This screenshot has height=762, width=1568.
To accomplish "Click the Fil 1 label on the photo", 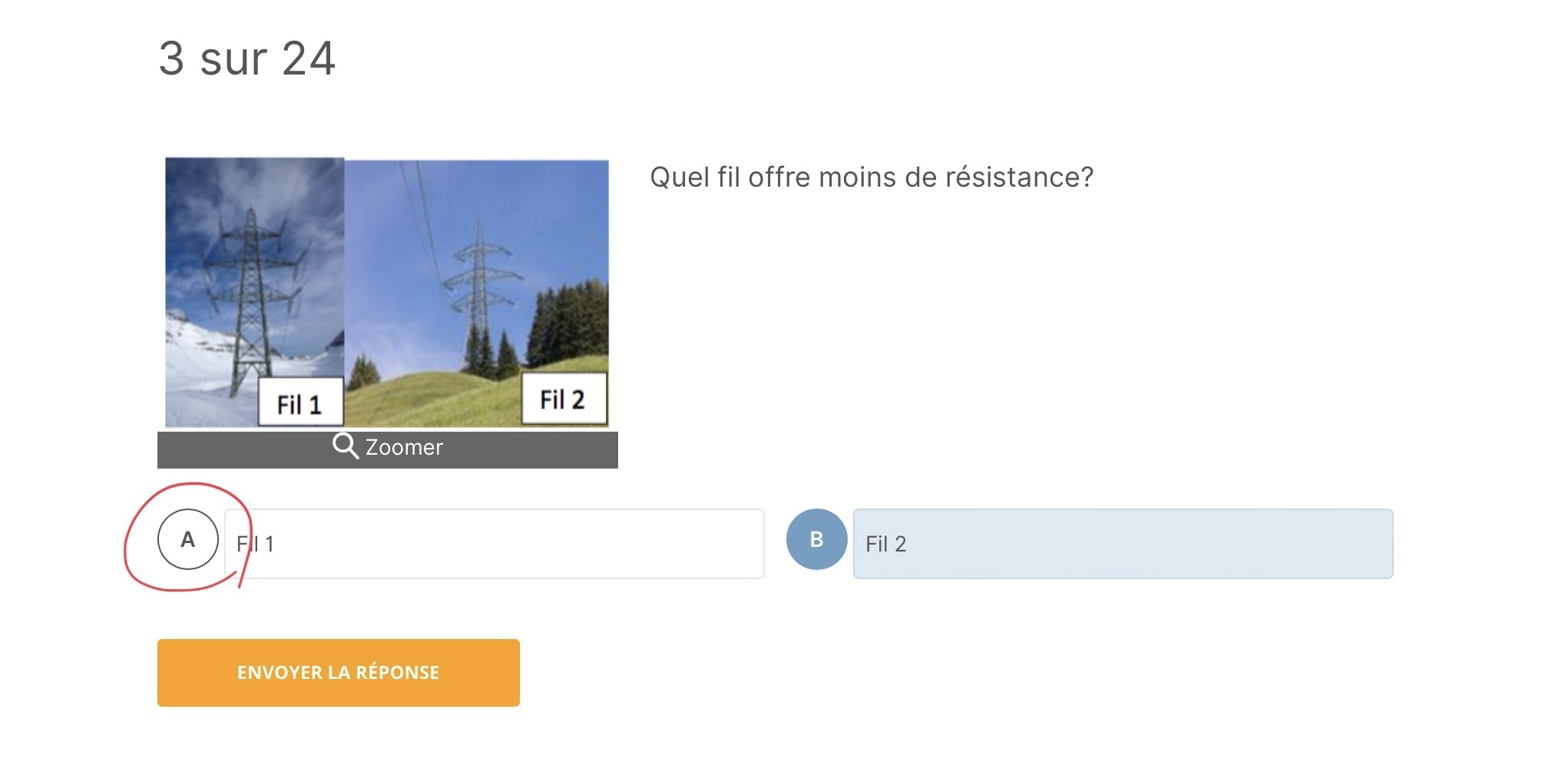I will point(299,403).
